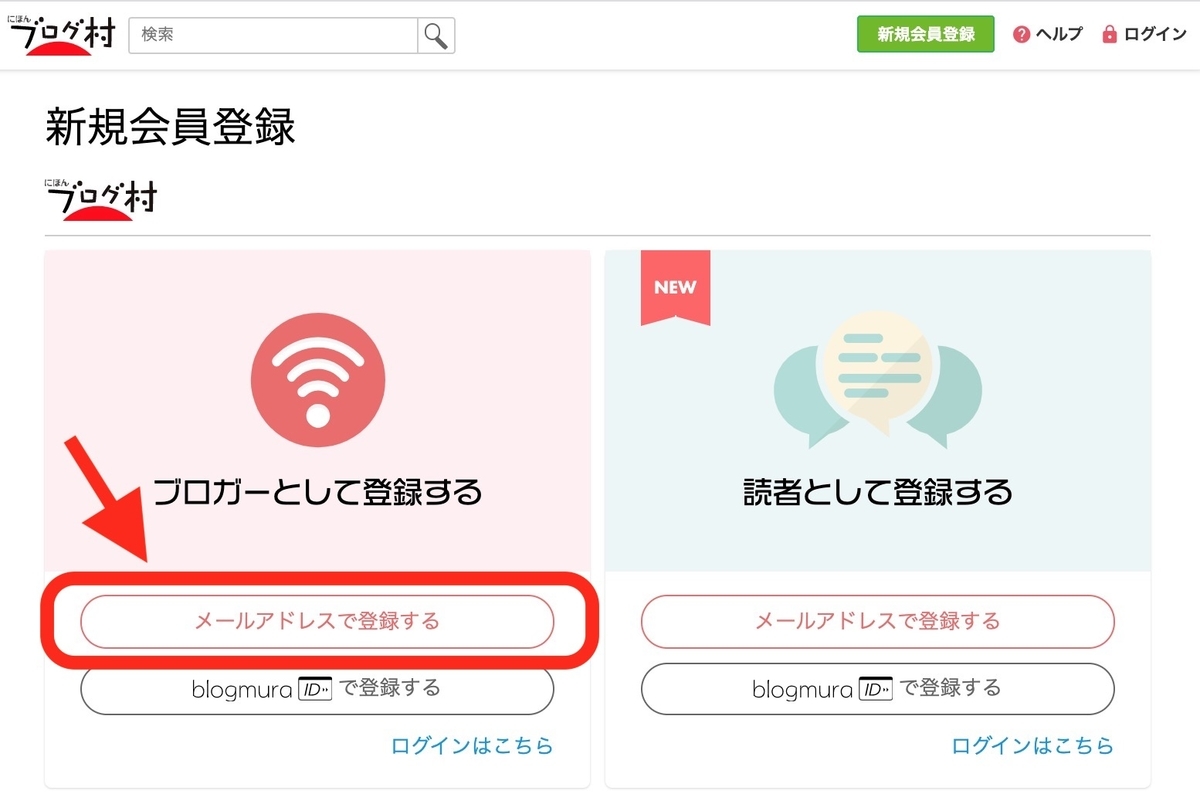
Task: Click メールアドレスで登録する under reader card
Action: click(878, 622)
